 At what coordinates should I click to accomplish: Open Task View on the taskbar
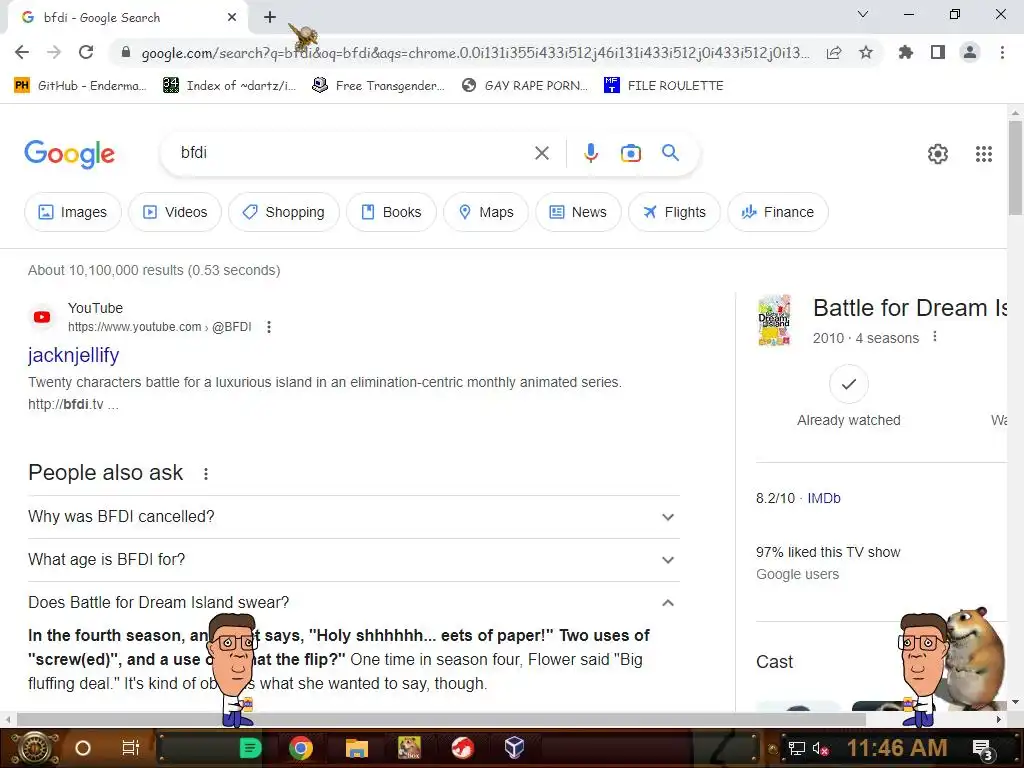point(131,748)
